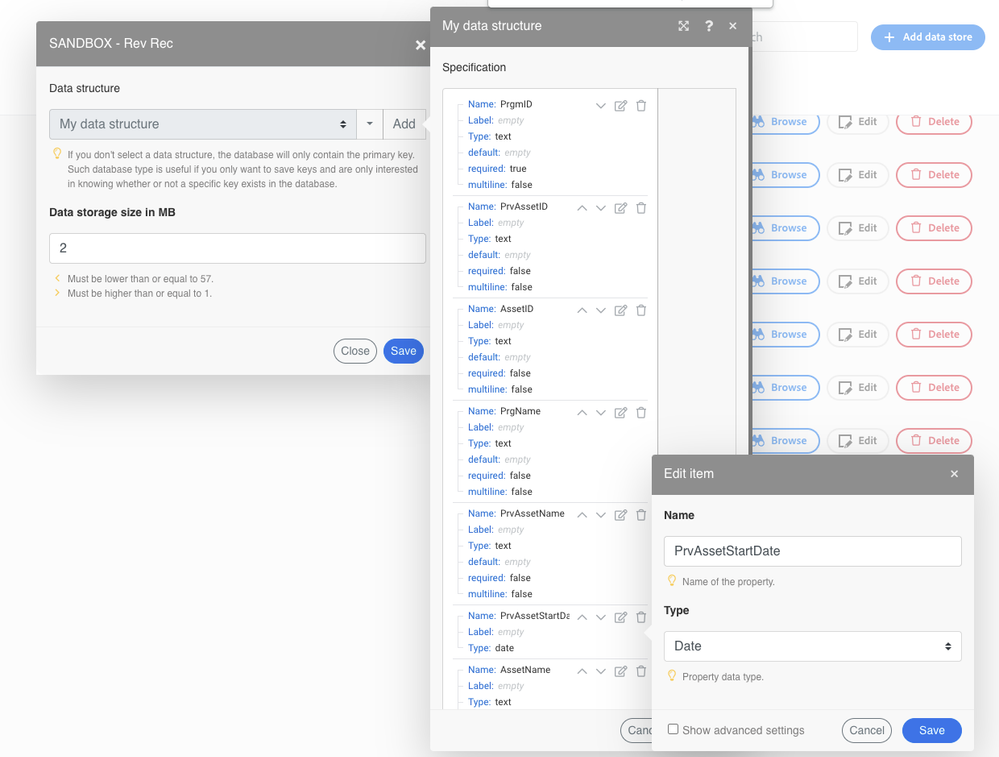
Task: Open the Type dropdown set to Date
Action: 812,646
